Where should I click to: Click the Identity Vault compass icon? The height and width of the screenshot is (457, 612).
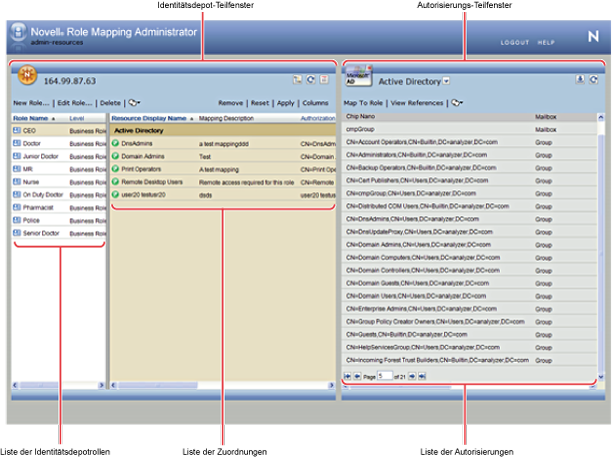[x=27, y=74]
